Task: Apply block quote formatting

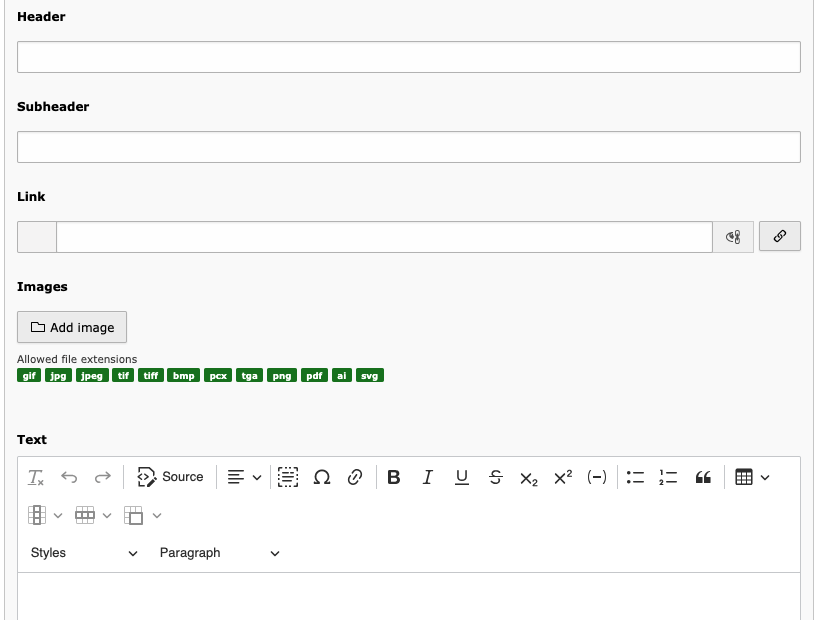Action: (x=703, y=477)
